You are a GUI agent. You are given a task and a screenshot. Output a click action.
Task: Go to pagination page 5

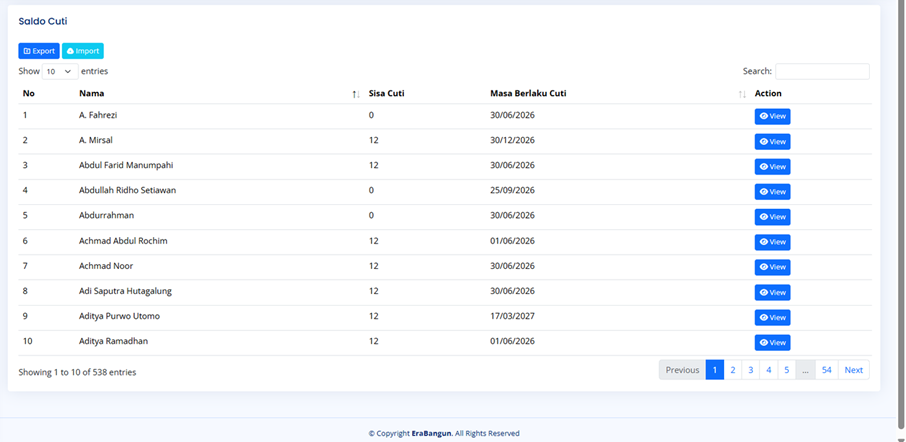786,370
